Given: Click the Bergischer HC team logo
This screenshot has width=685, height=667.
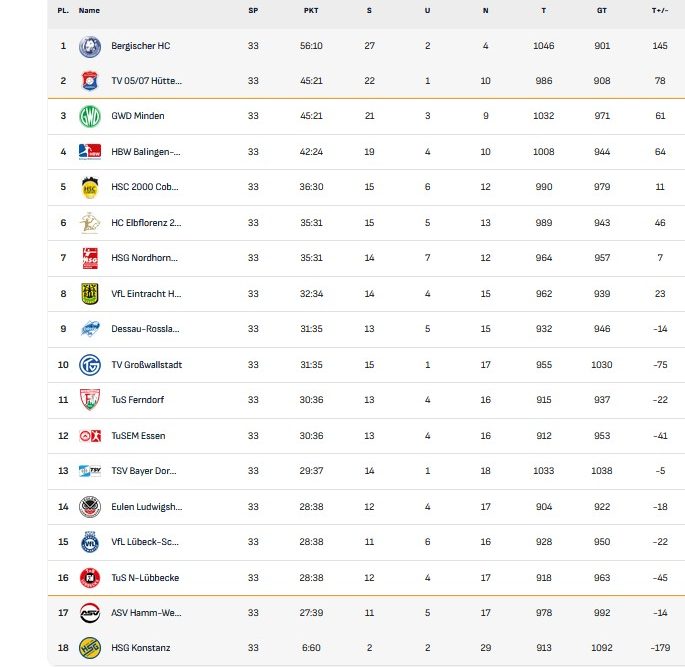Looking at the screenshot, I should pyautogui.click(x=90, y=46).
